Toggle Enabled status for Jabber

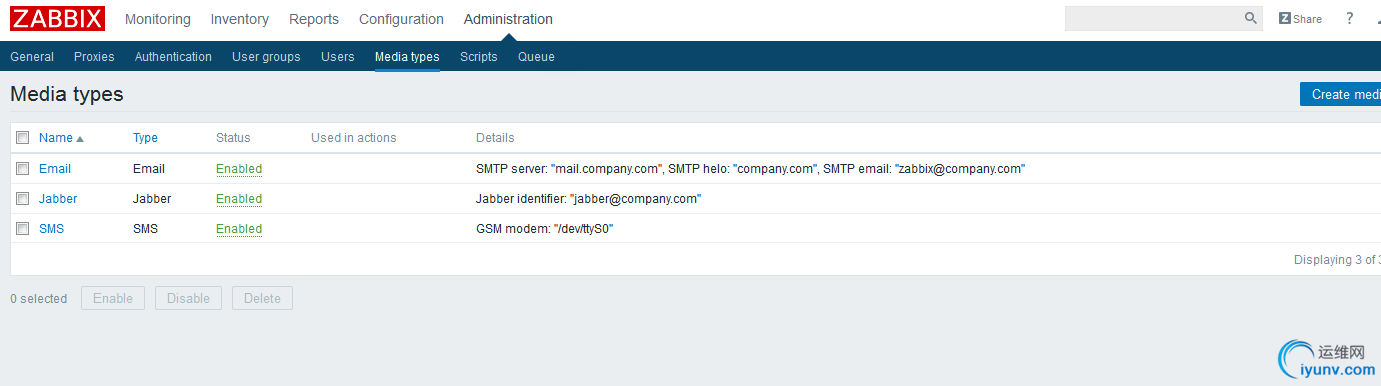239,199
